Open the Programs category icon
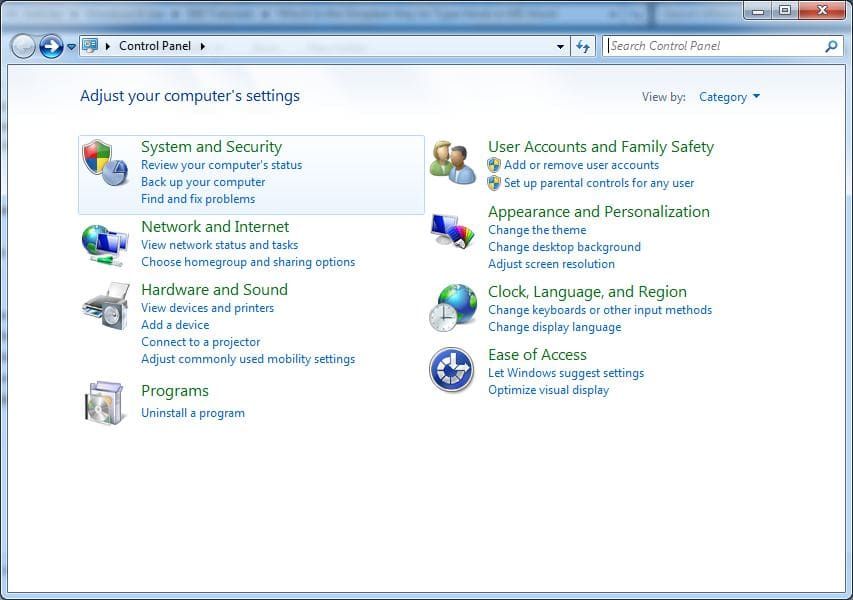The height and width of the screenshot is (600, 853). coord(105,401)
